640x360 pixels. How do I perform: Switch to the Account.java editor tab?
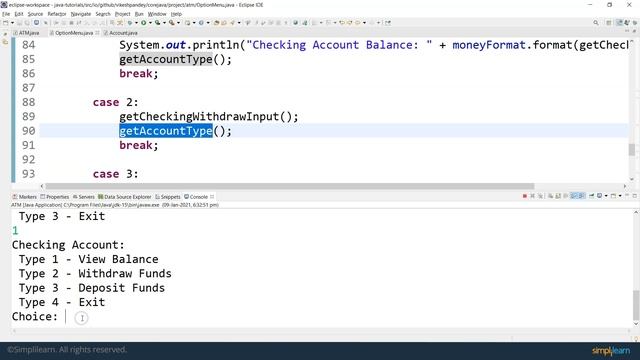[121, 33]
